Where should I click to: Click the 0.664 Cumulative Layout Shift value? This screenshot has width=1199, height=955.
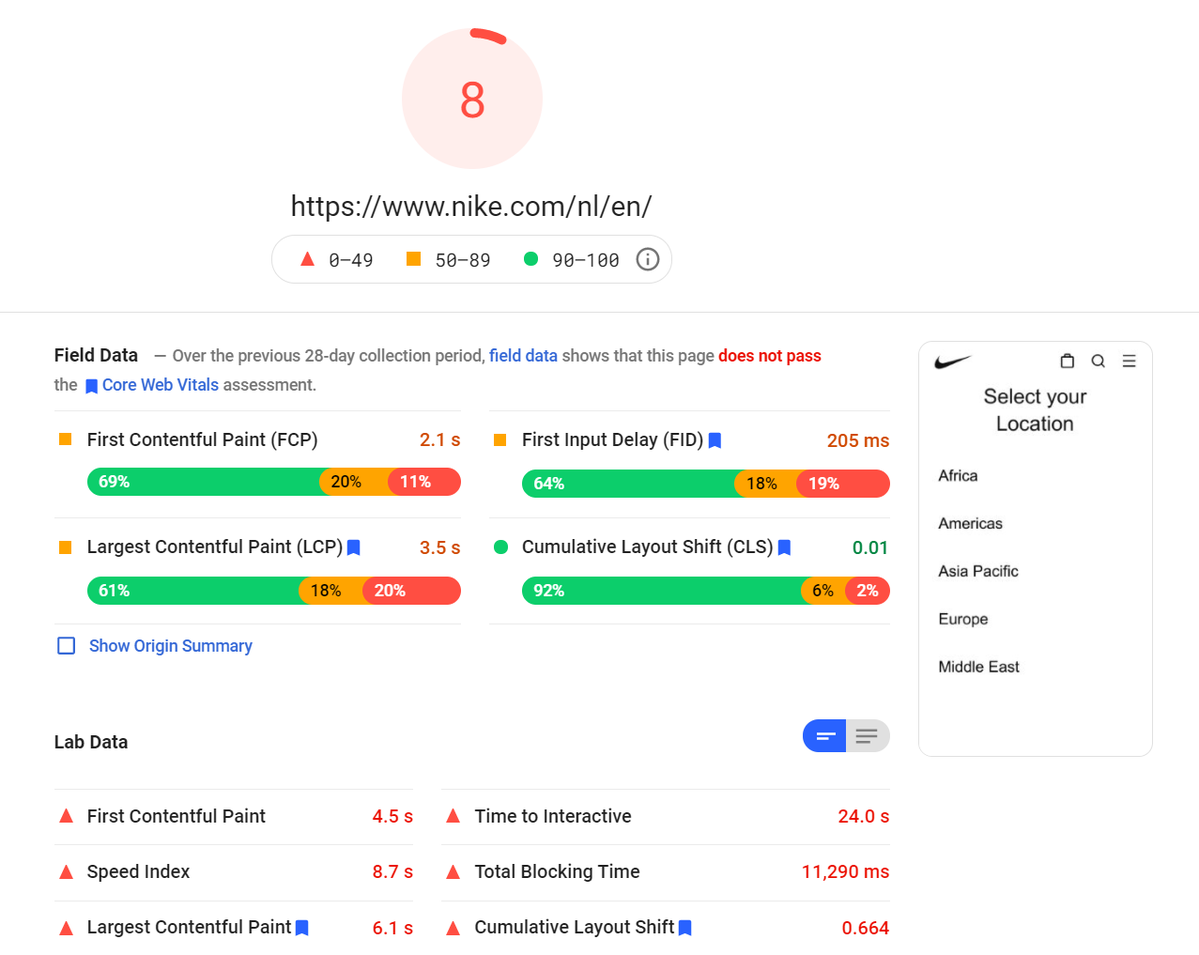pos(866,928)
